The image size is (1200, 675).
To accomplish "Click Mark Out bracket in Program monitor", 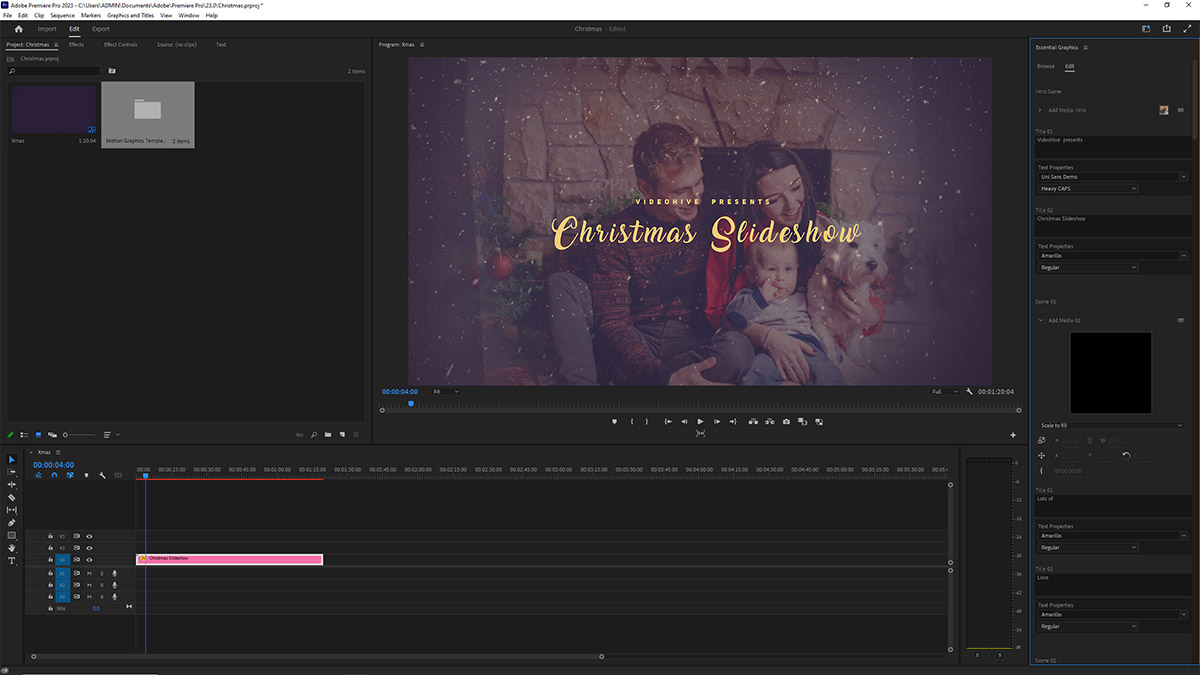I will pyautogui.click(x=647, y=422).
